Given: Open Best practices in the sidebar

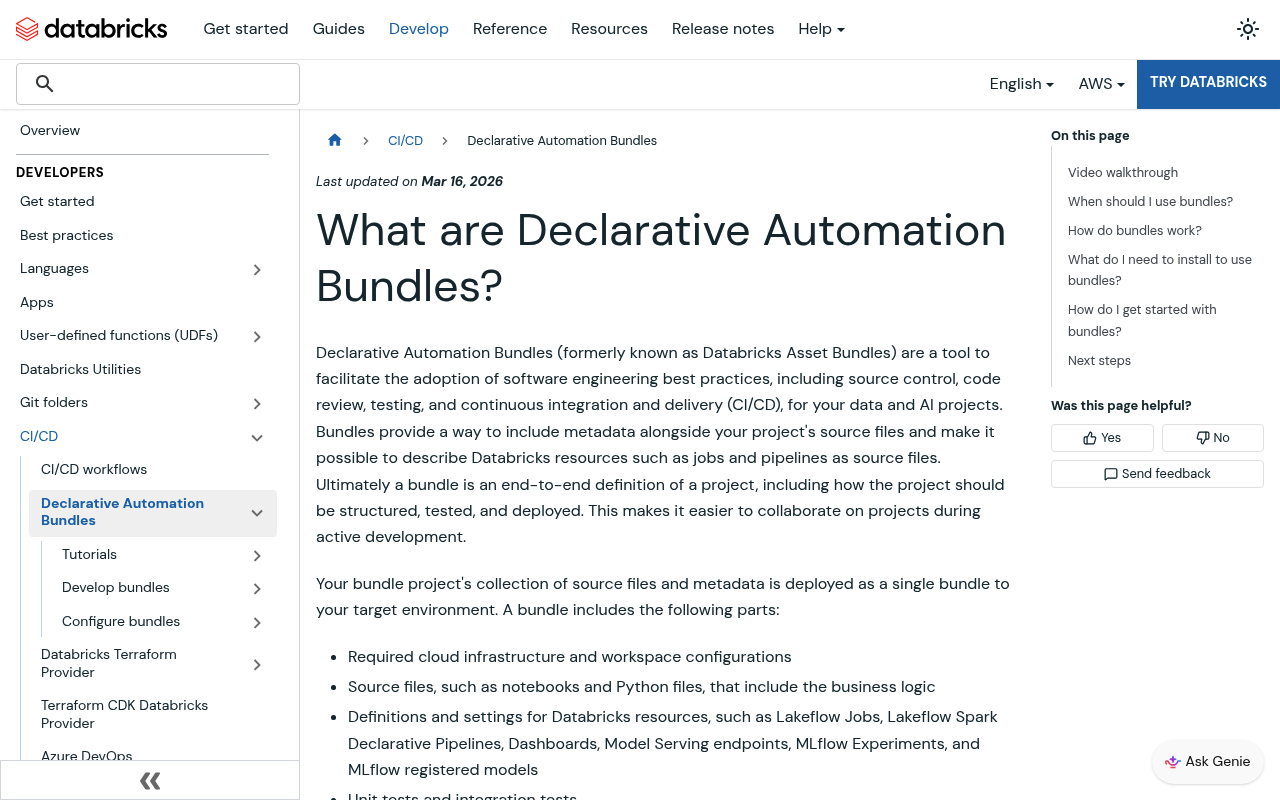Looking at the screenshot, I should coord(67,235).
